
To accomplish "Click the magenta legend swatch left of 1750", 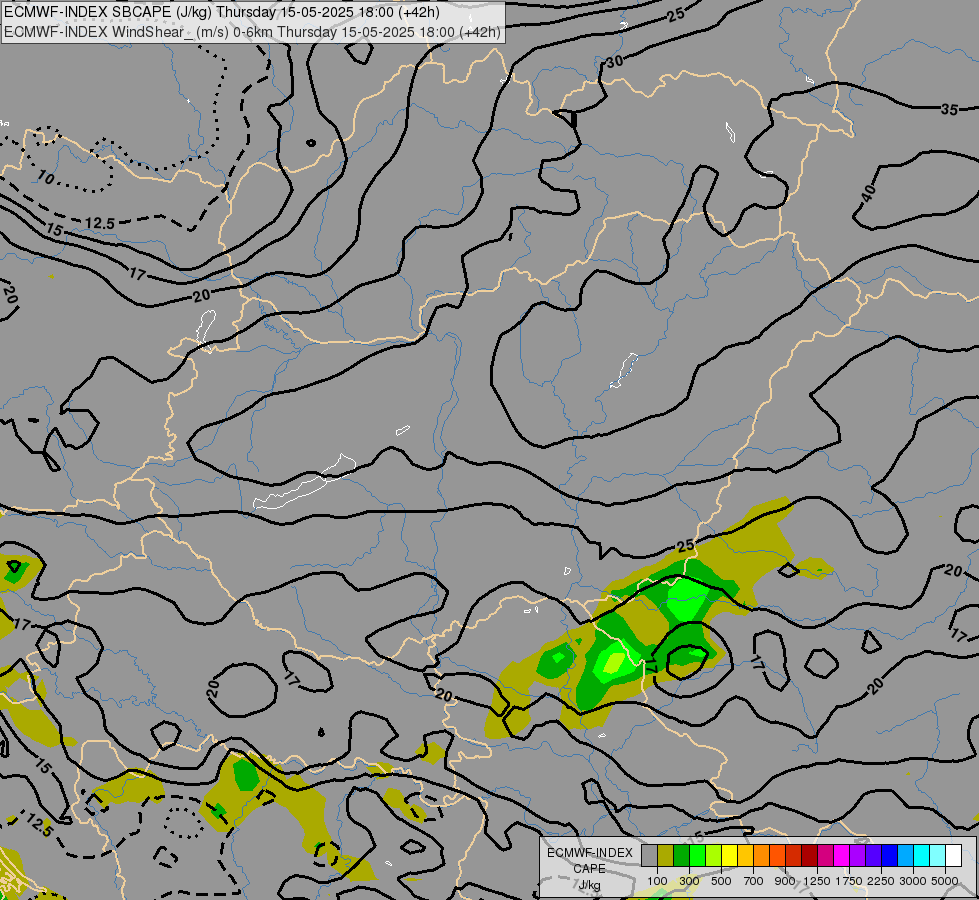I will click(841, 856).
